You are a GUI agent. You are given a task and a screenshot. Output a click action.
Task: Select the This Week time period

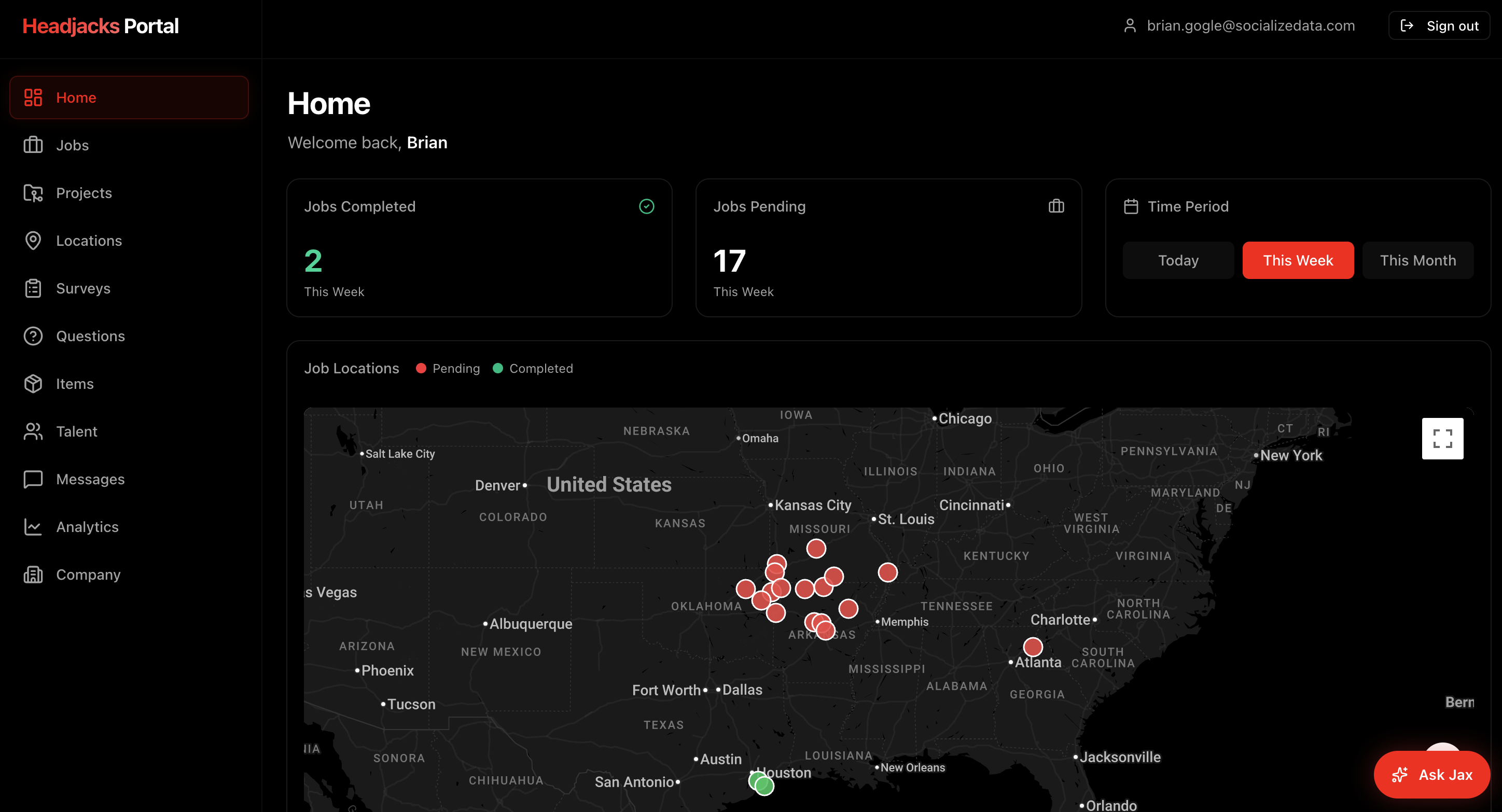coord(1298,260)
